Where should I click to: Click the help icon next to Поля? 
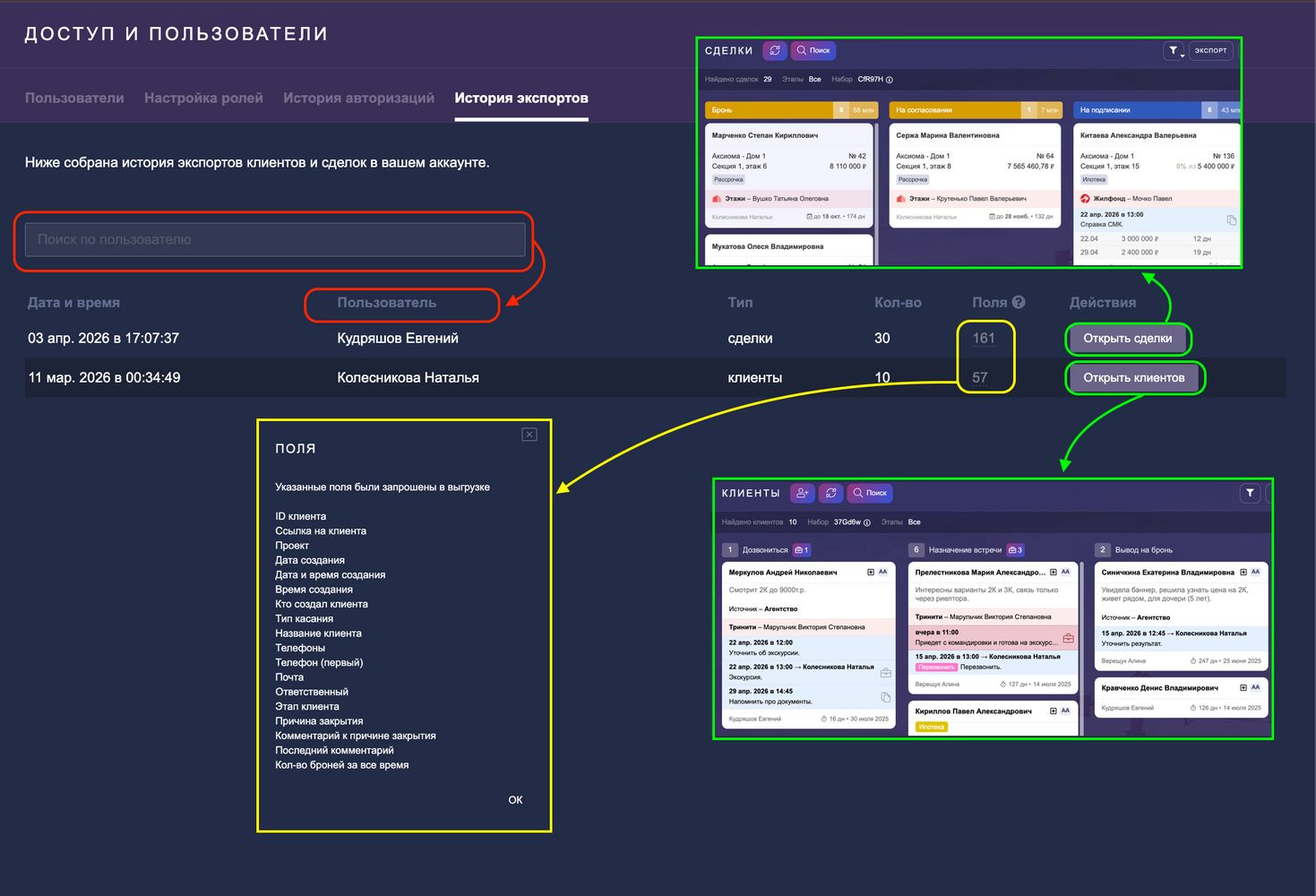(1019, 303)
